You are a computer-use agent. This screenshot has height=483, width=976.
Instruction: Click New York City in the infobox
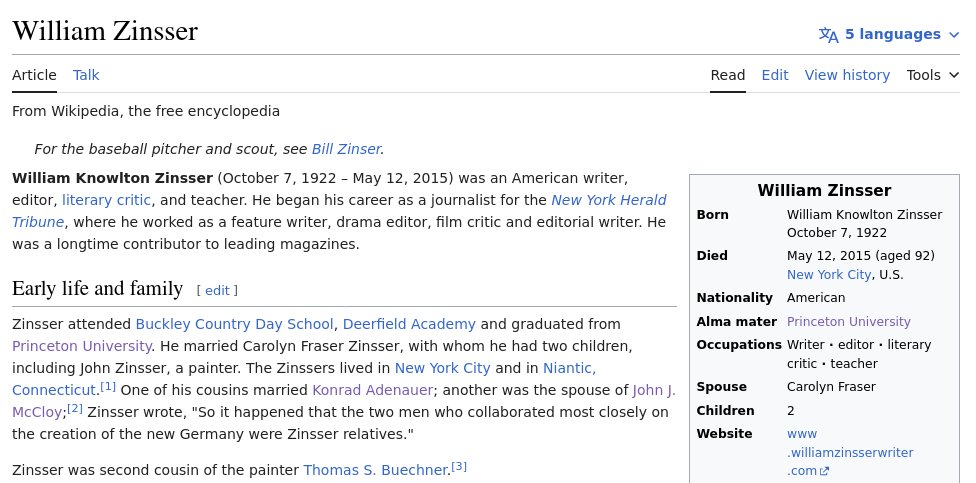[x=830, y=275]
